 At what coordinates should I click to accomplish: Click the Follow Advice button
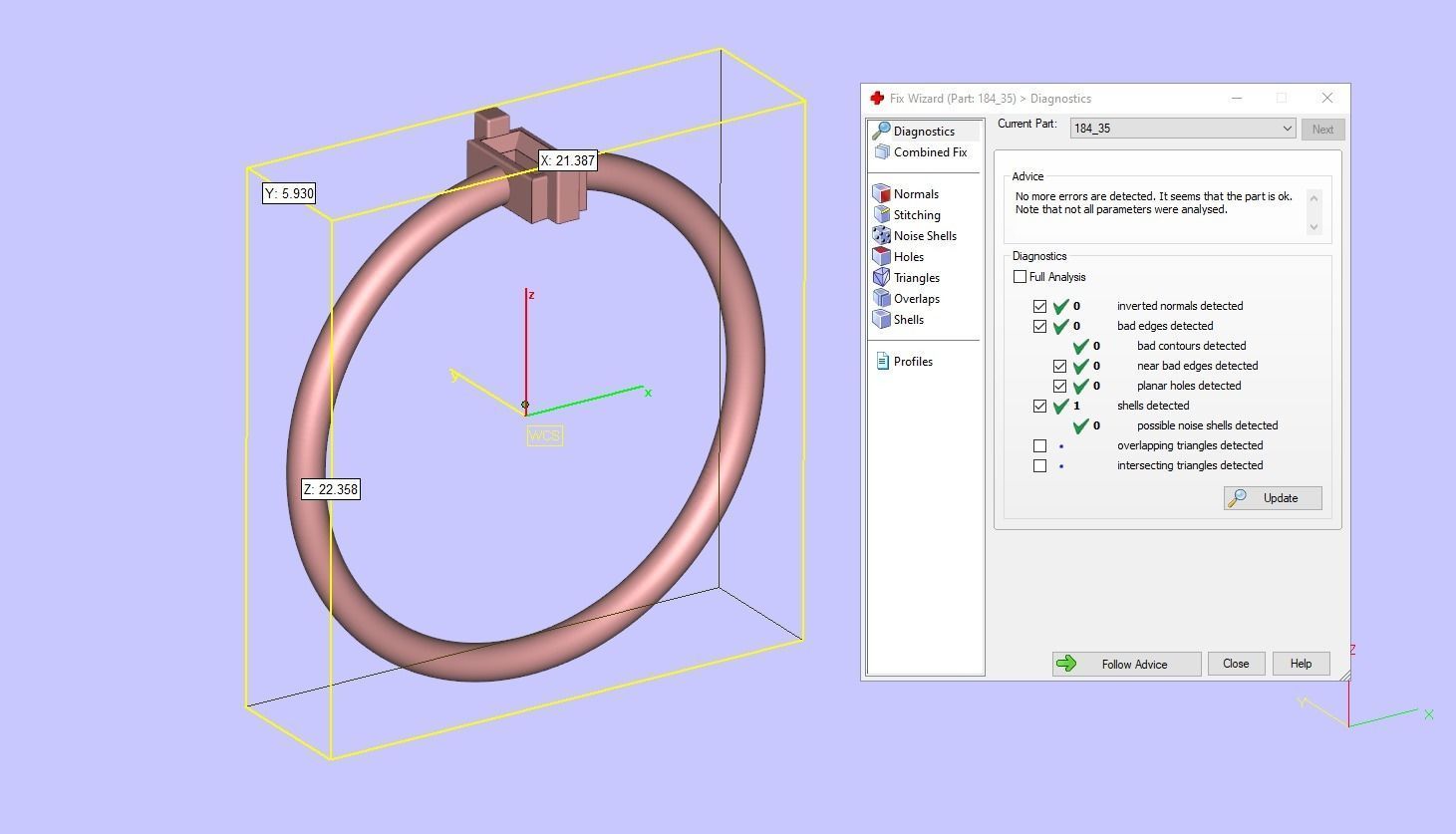click(x=1126, y=665)
